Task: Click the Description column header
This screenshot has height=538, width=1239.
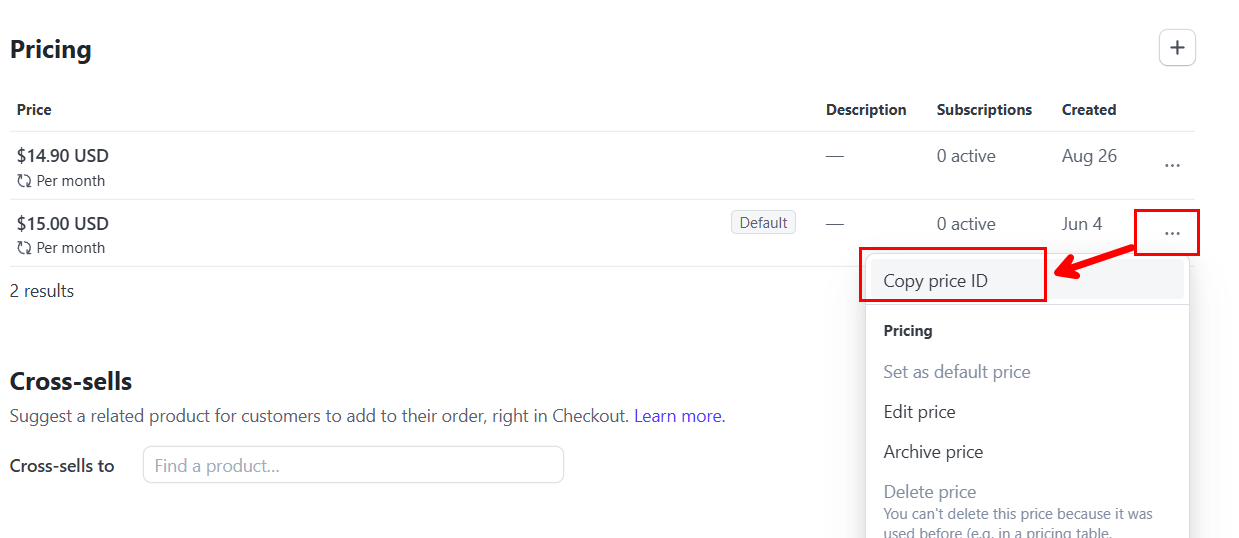Action: 866,110
